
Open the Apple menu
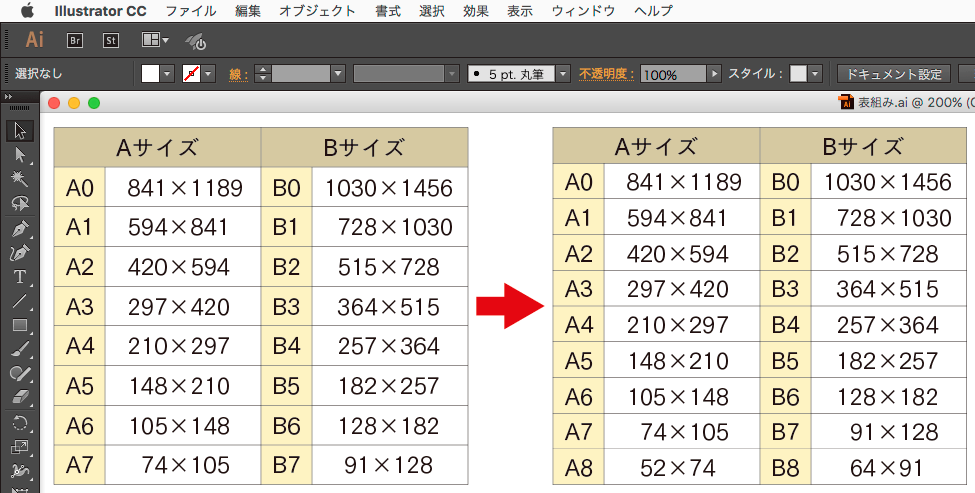click(27, 11)
